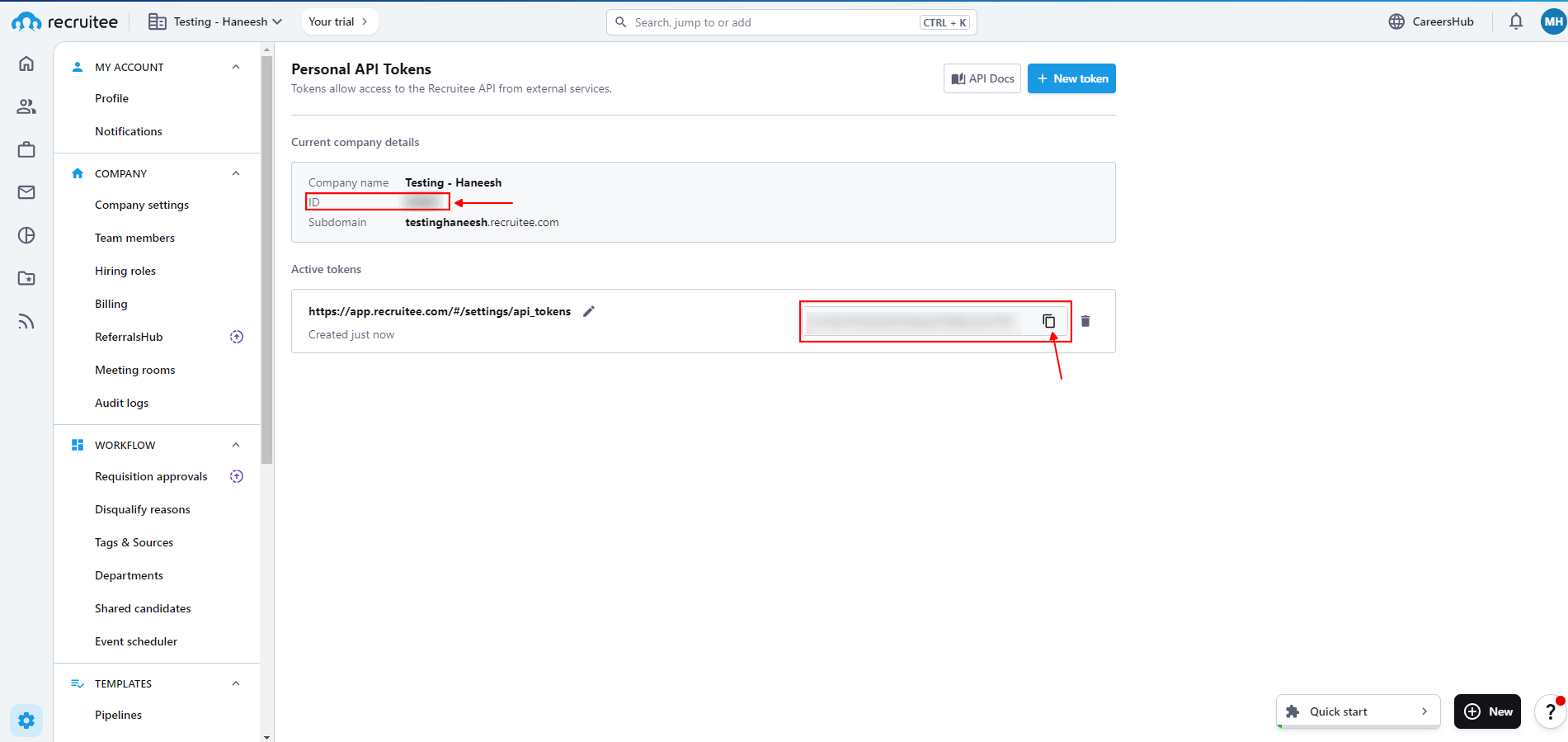This screenshot has width=1568, height=742.
Task: Open the Settings gear icon
Action: [x=26, y=721]
